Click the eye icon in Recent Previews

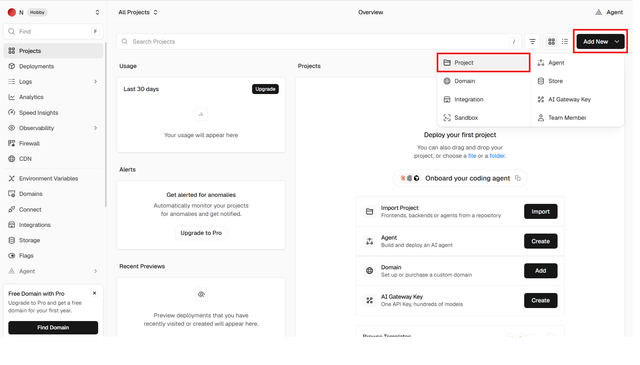point(201,294)
